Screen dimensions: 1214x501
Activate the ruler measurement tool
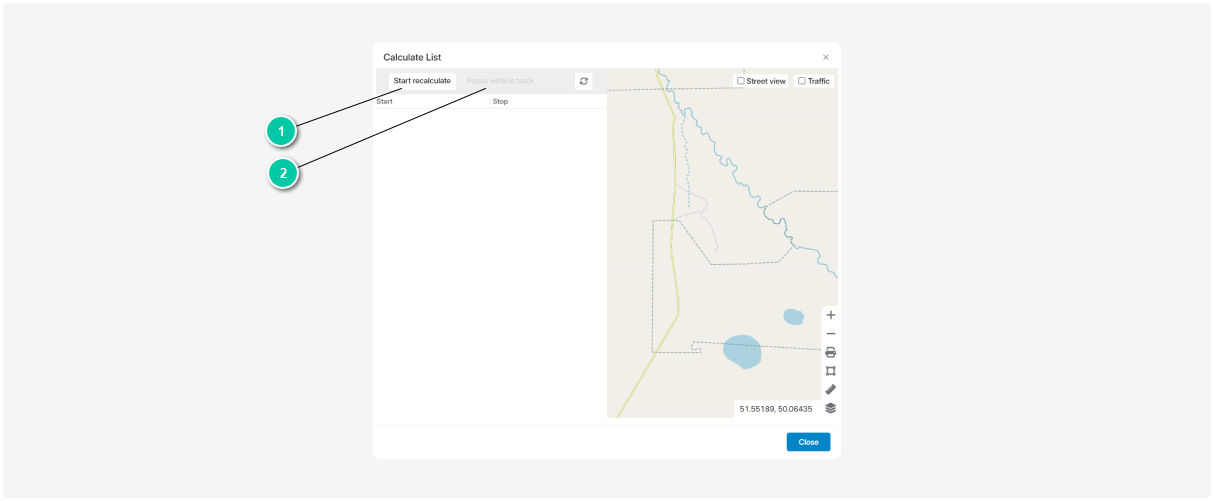pyautogui.click(x=830, y=389)
